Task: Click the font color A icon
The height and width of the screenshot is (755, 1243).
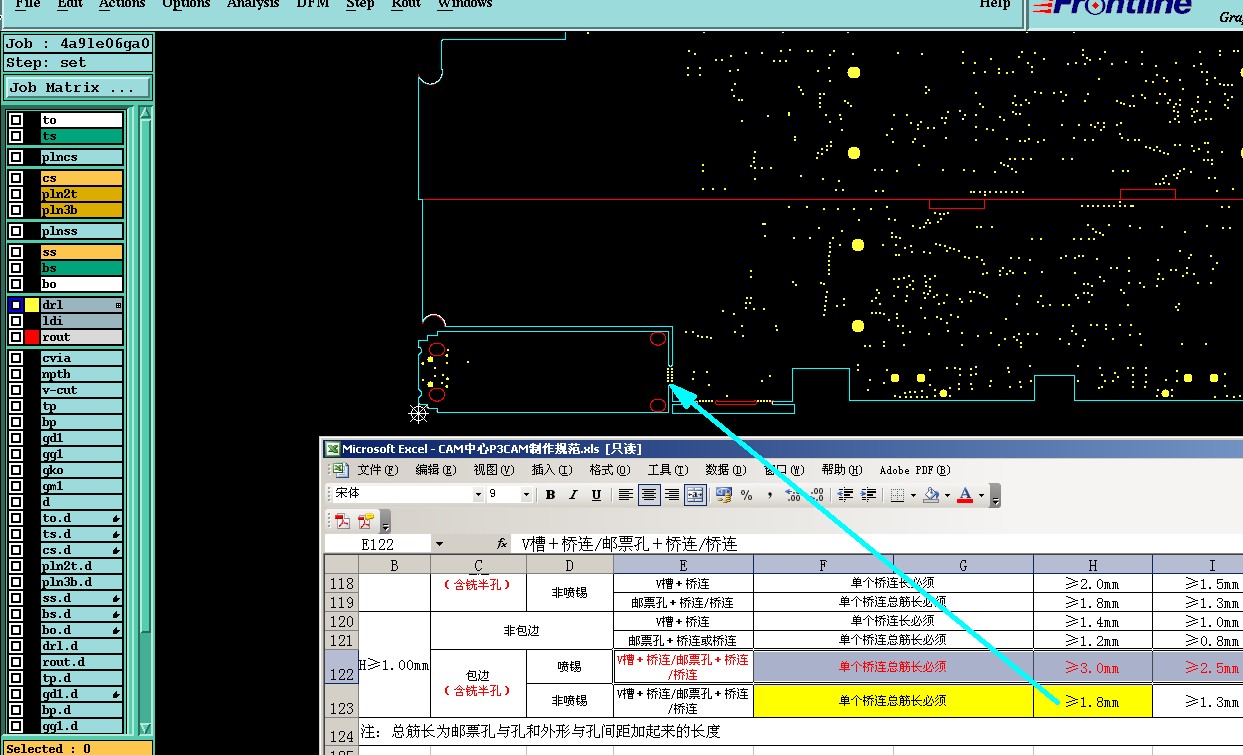Action: coord(965,494)
